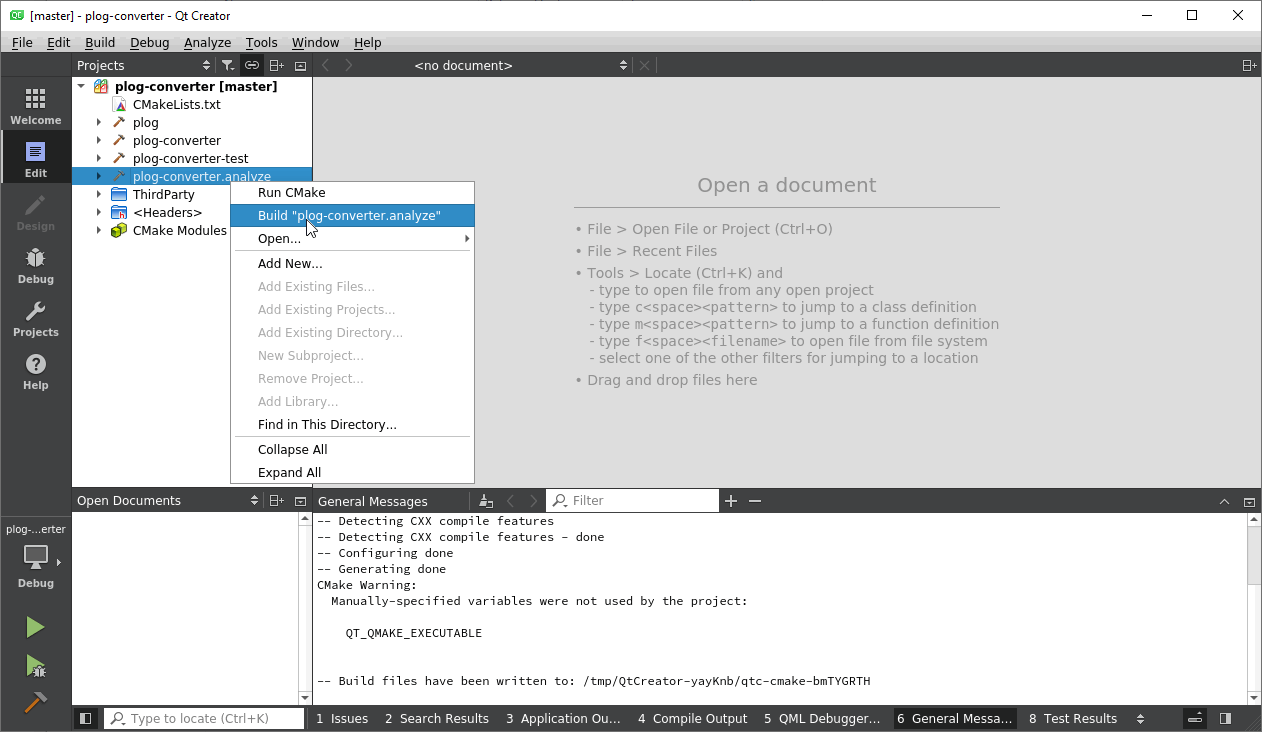Open the Tools menu
This screenshot has height=732, width=1262.
coord(261,42)
